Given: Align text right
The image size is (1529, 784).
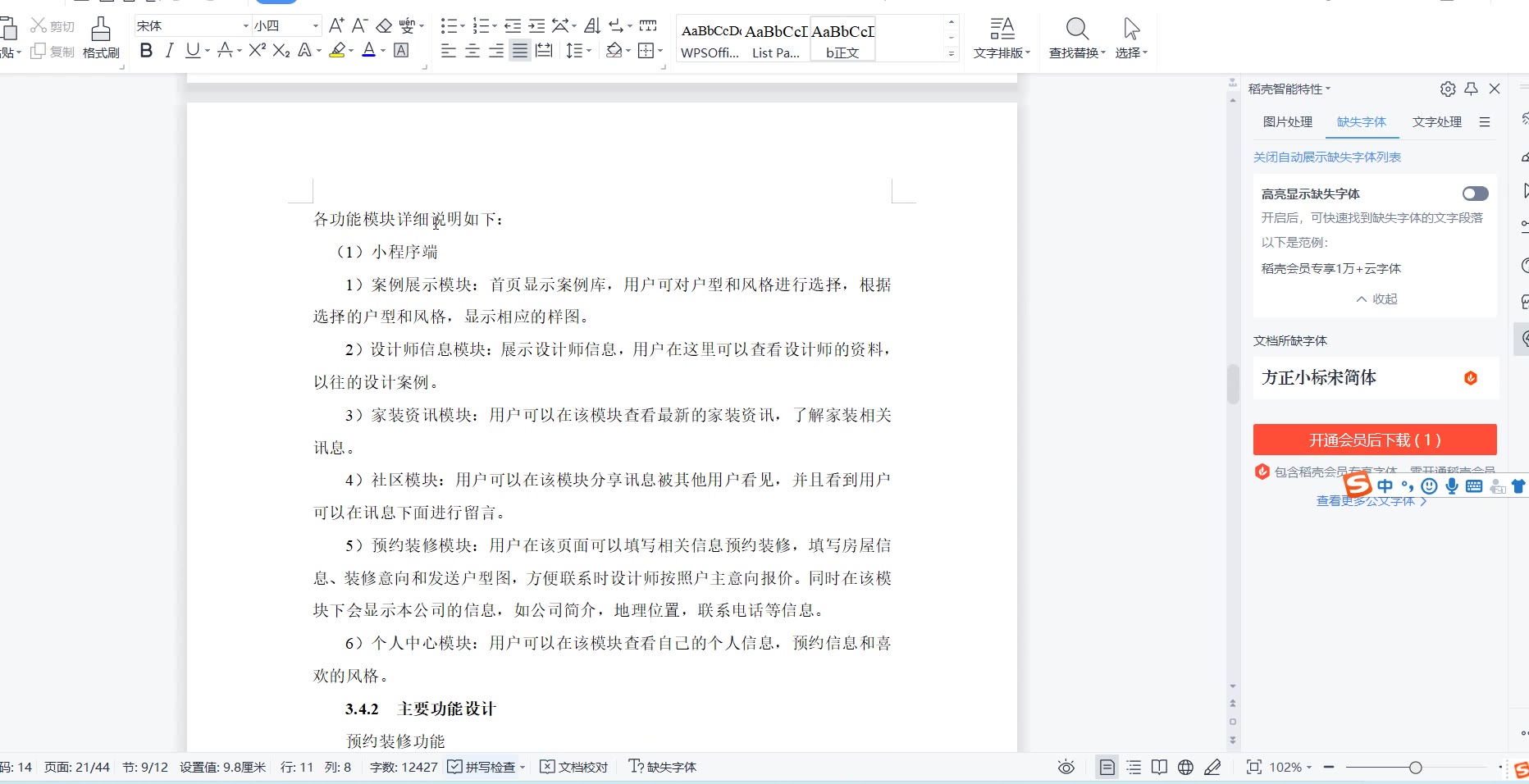Looking at the screenshot, I should pyautogui.click(x=496, y=51).
